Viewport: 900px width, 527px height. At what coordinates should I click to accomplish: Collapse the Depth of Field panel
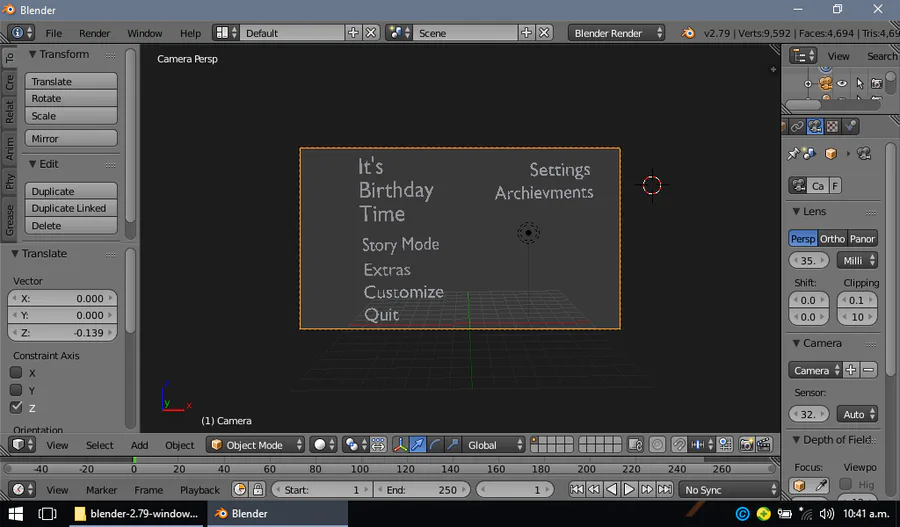[x=796, y=440]
